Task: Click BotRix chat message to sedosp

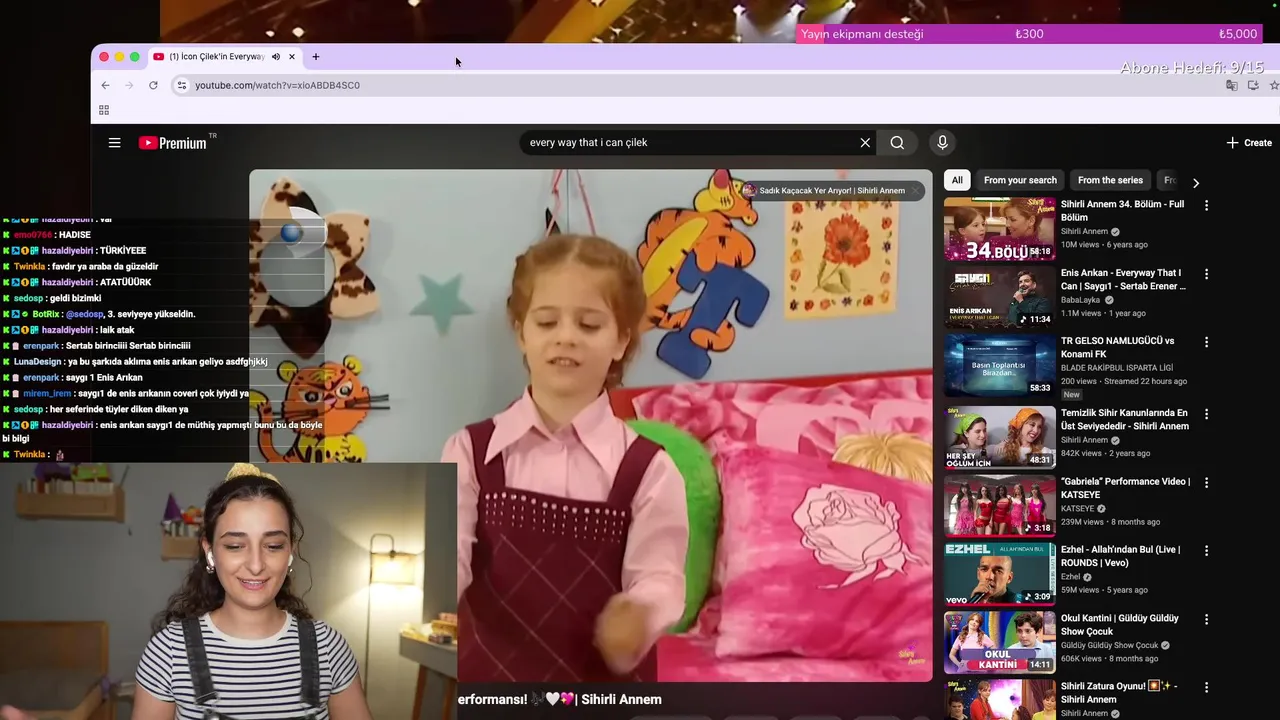Action: click(99, 314)
